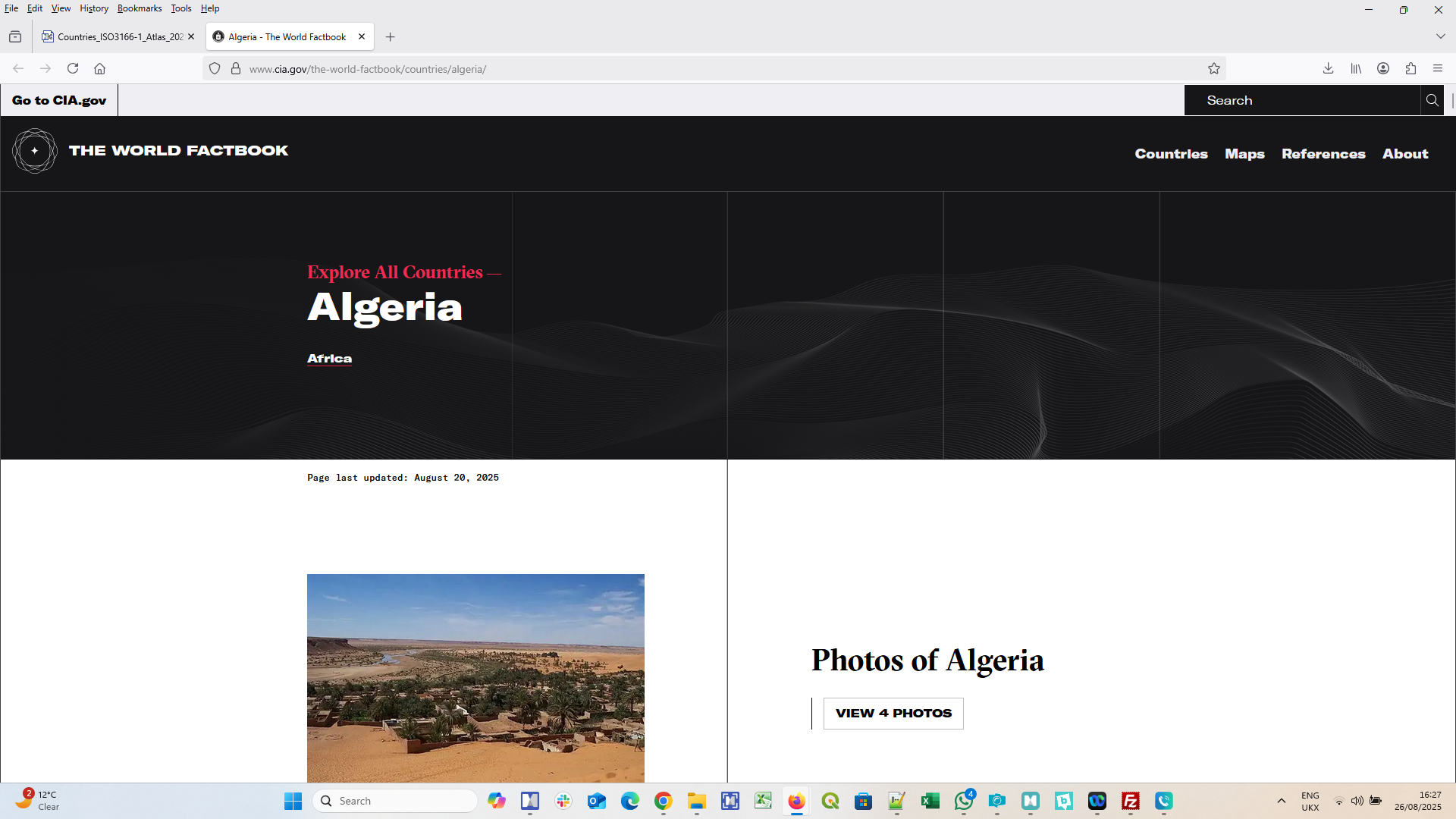
Task: Open the Firefox extensions puzzle icon
Action: (x=1410, y=68)
